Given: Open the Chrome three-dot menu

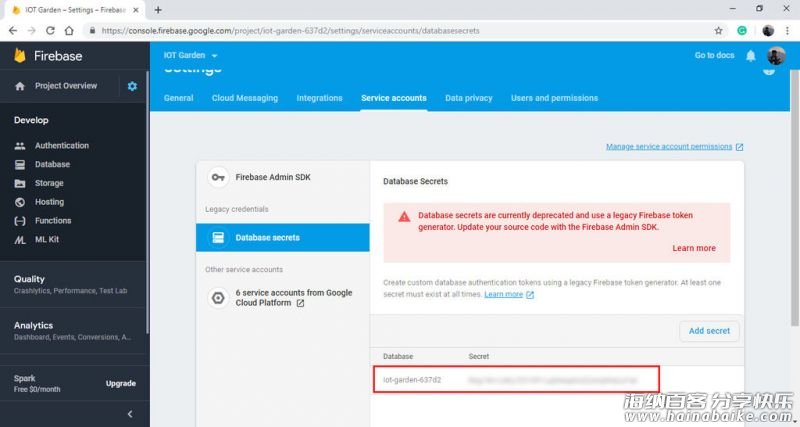Looking at the screenshot, I should click(787, 31).
